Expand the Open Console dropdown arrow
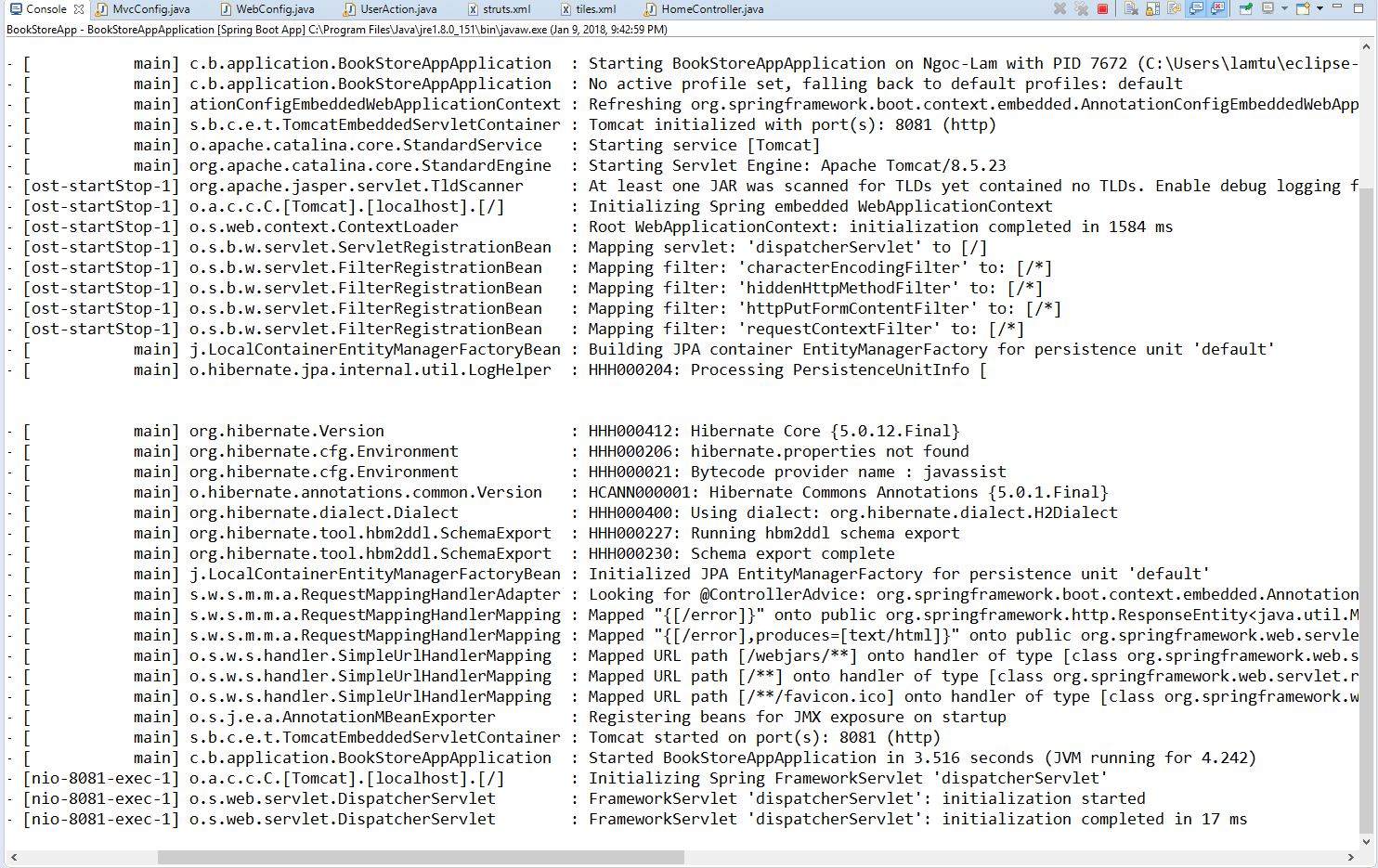1378x868 pixels. point(1319,9)
